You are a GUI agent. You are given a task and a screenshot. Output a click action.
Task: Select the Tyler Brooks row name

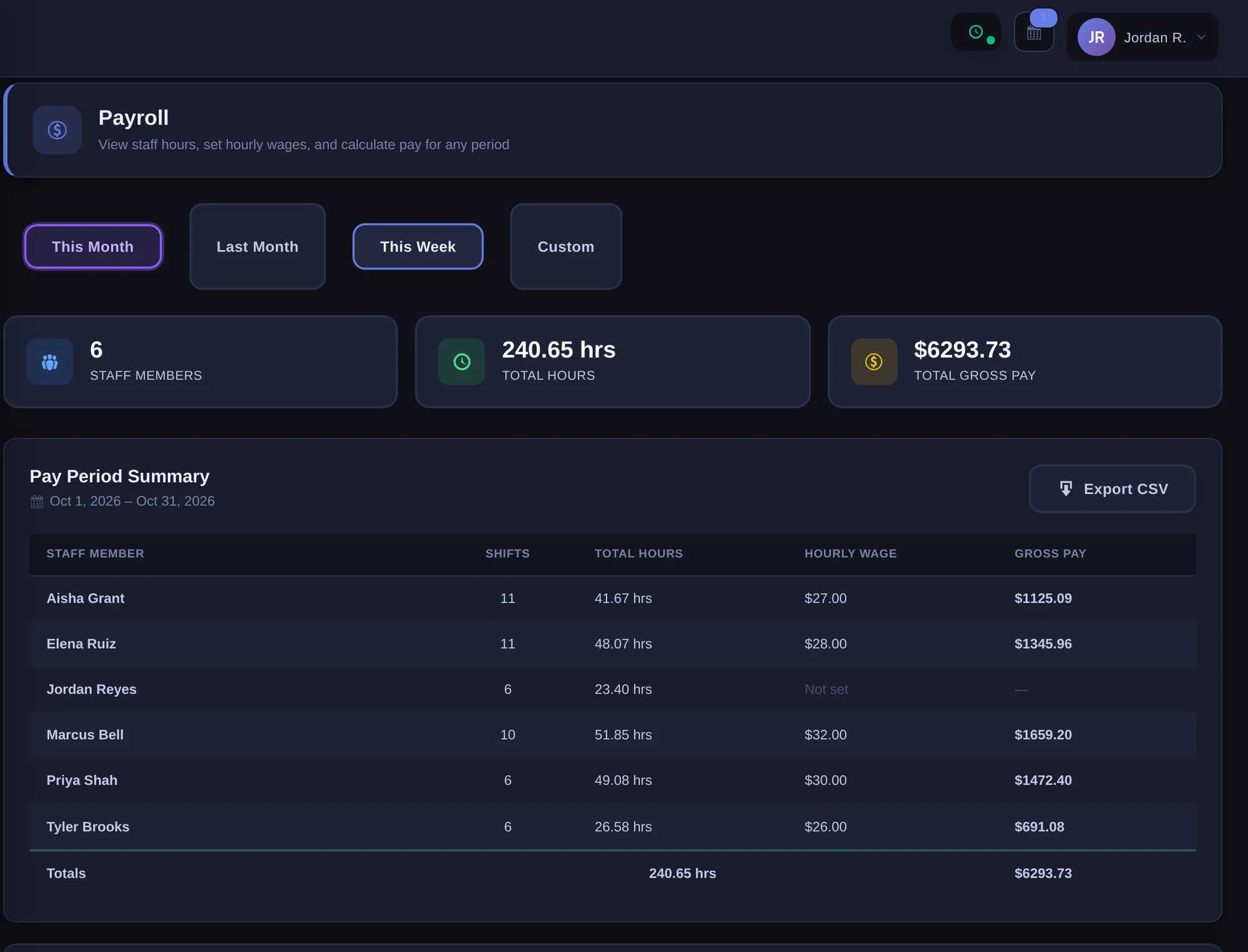coord(88,827)
